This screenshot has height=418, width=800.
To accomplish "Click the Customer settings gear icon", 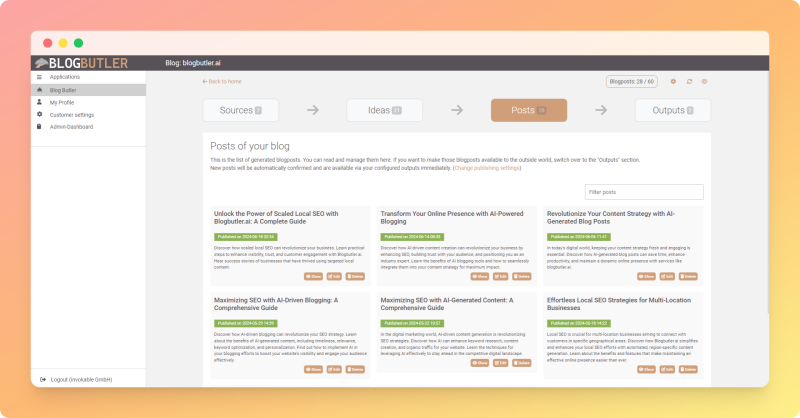I will [x=39, y=114].
